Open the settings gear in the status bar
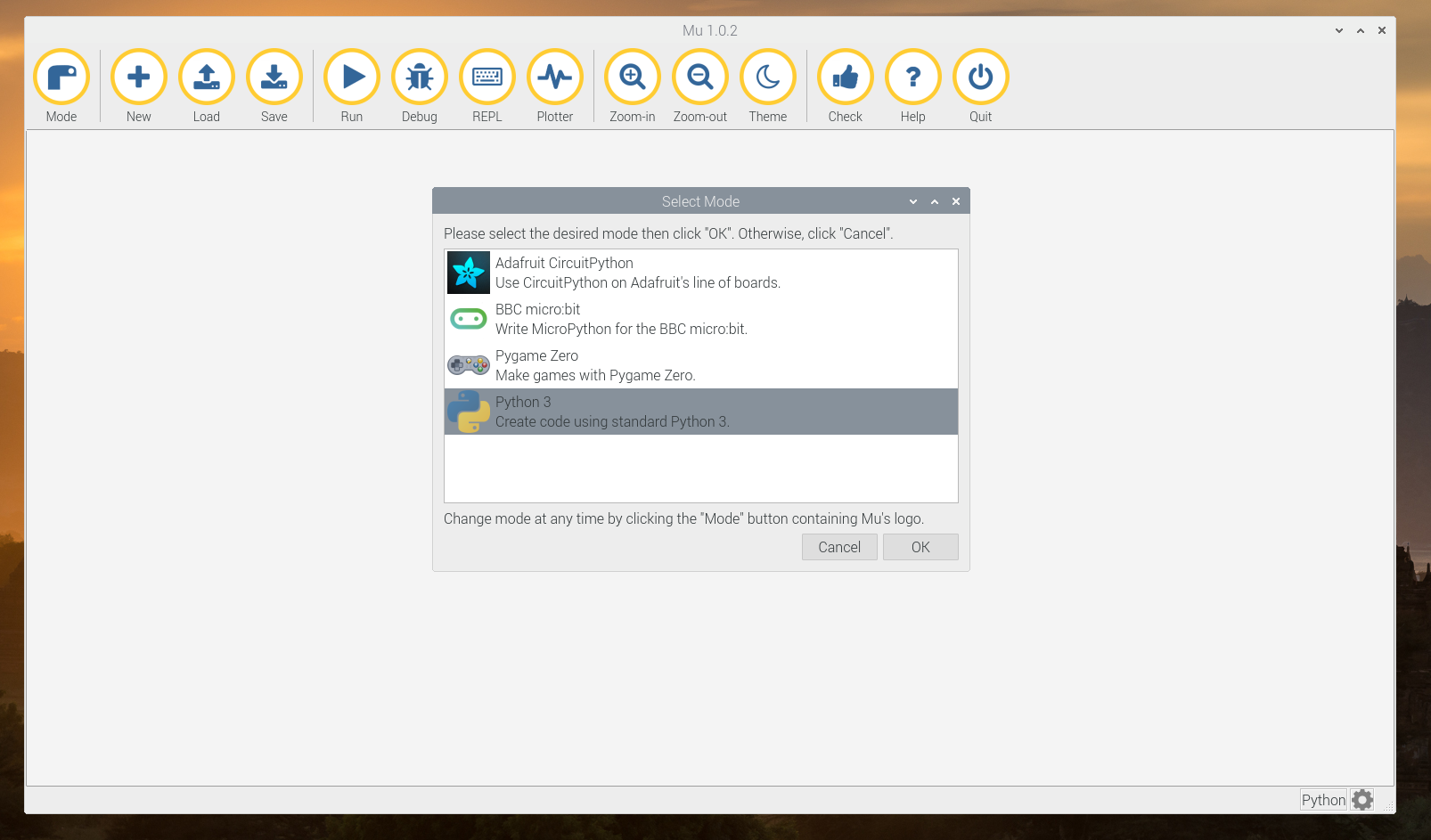Viewport: 1431px width, 840px height. (x=1361, y=799)
